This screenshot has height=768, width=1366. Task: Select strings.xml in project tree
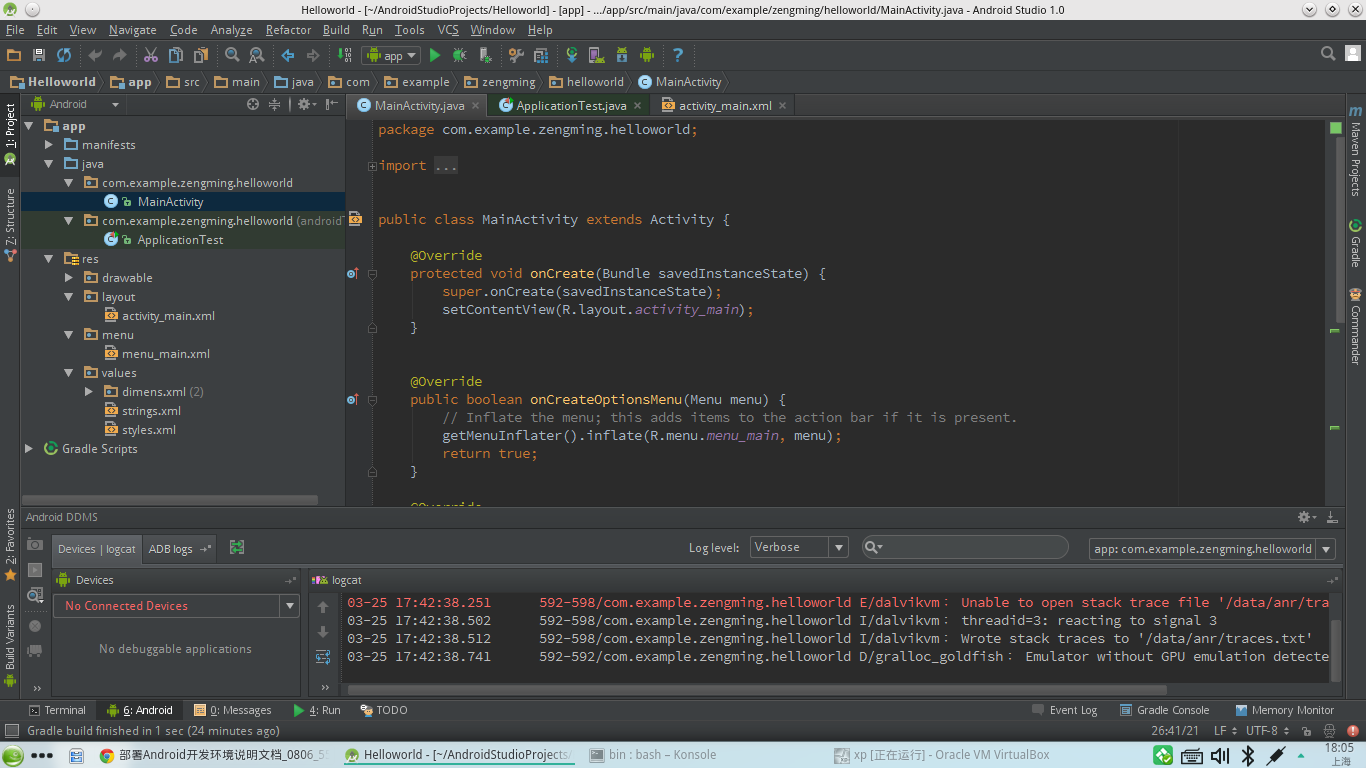point(151,411)
